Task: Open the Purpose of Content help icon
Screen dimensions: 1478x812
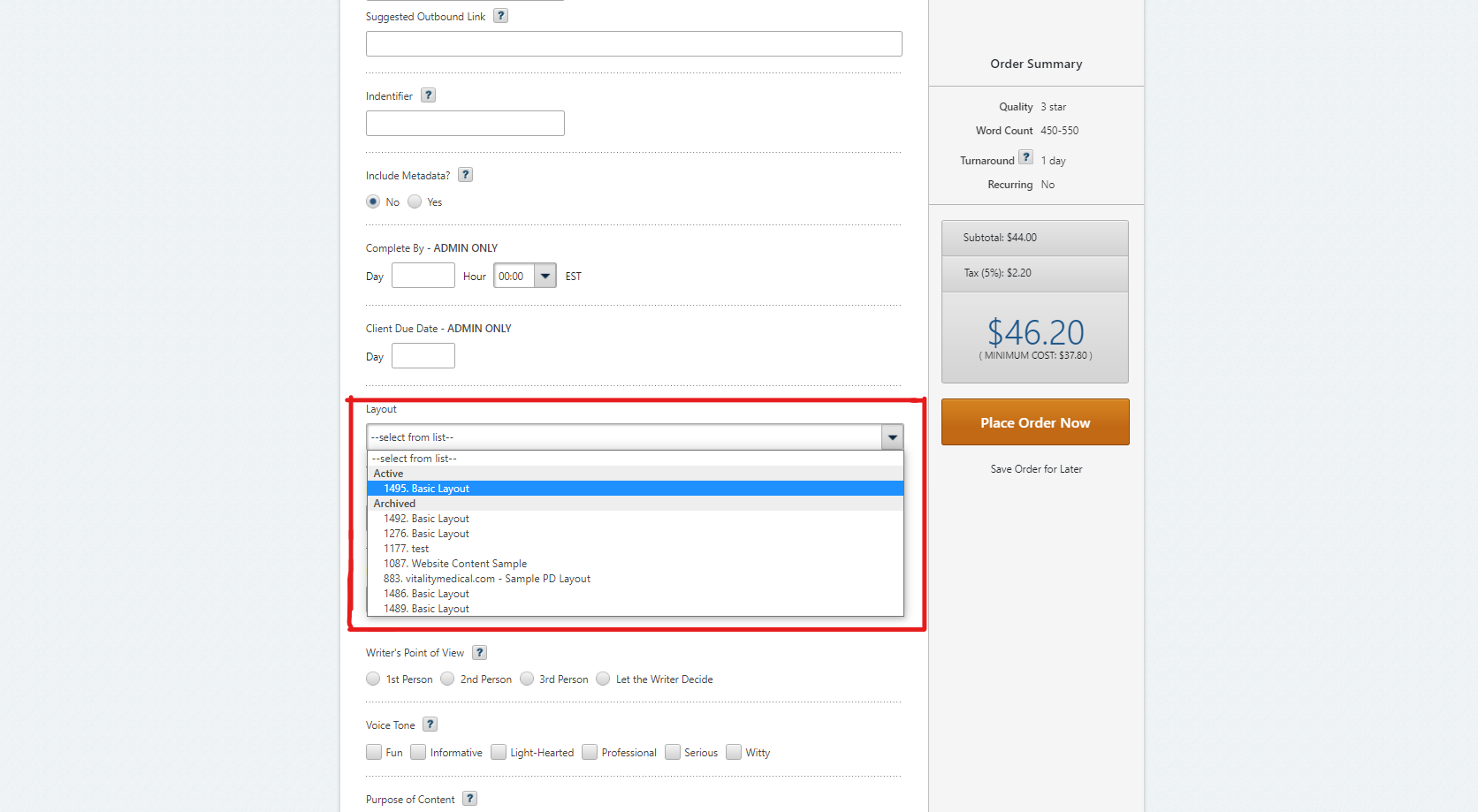Action: tap(469, 798)
